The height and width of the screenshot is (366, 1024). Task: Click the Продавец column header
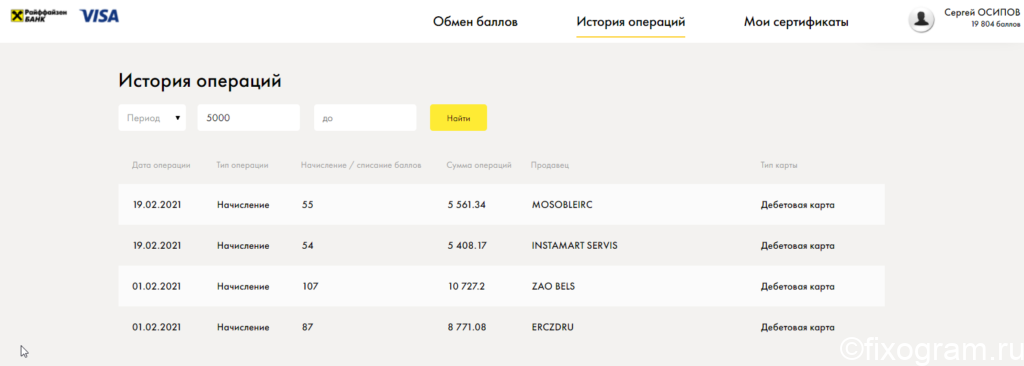550,165
